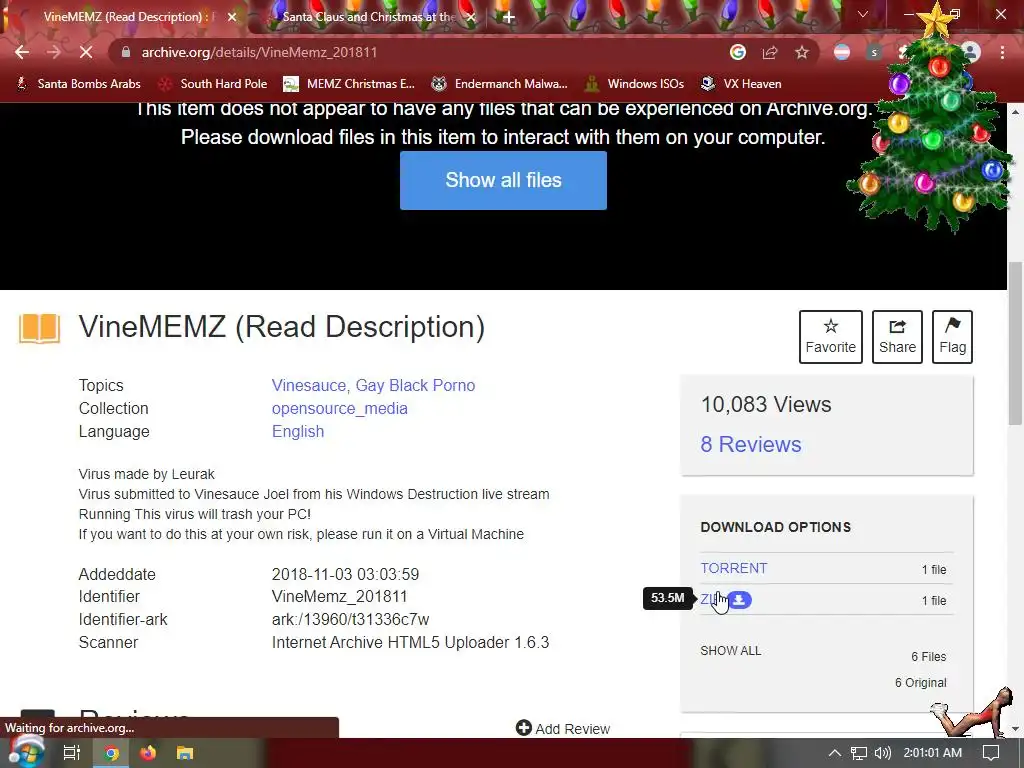Open the tab search dropdown arrow
This screenshot has width=1024, height=768.
863,14
